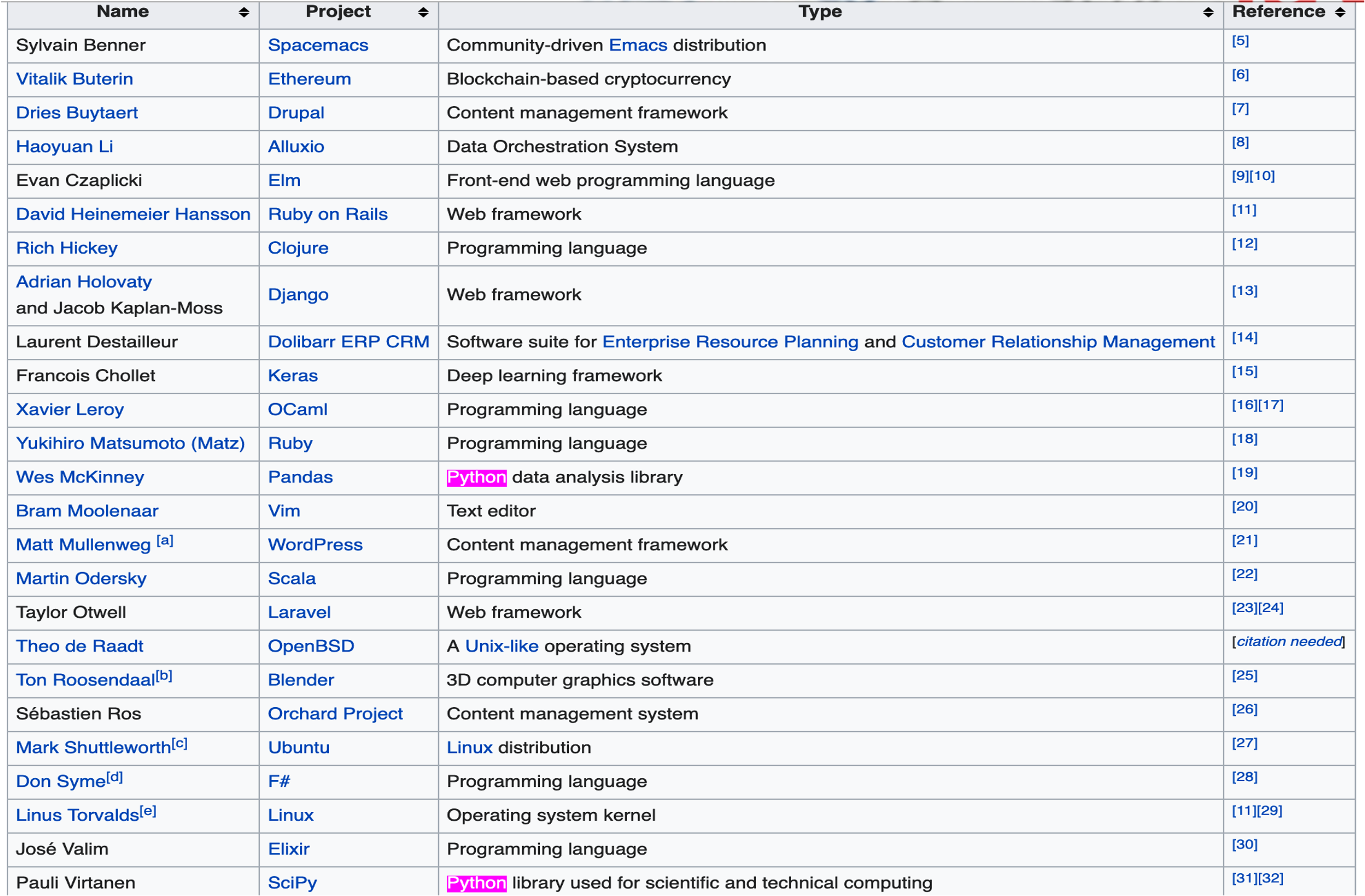Open Matt Mullenweg's page
This screenshot has width=1365, height=896.
[83, 545]
